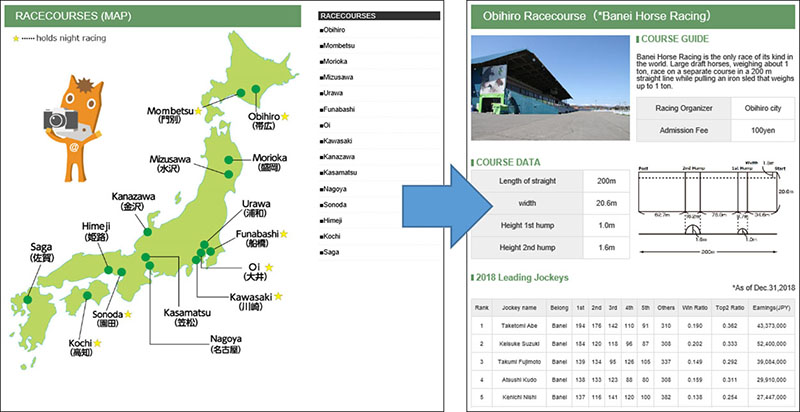The image size is (800, 412).
Task: Select Saga at bottom of racecourse list
Action: (334, 253)
